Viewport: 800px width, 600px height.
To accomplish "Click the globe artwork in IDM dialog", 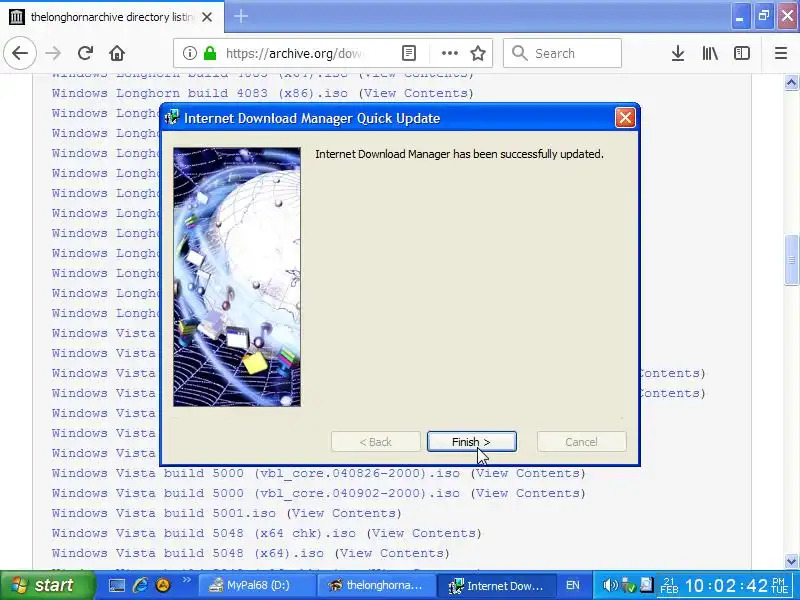I will pyautogui.click(x=237, y=277).
